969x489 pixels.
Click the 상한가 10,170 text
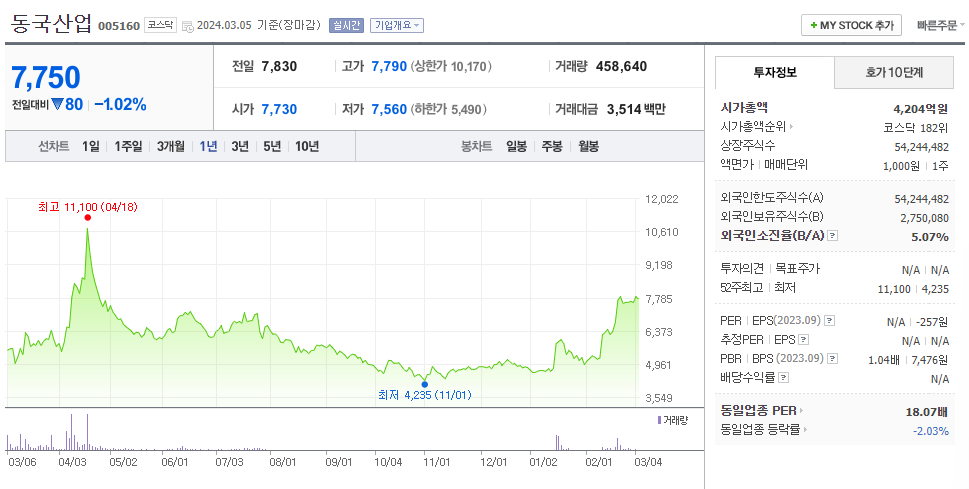(451, 66)
